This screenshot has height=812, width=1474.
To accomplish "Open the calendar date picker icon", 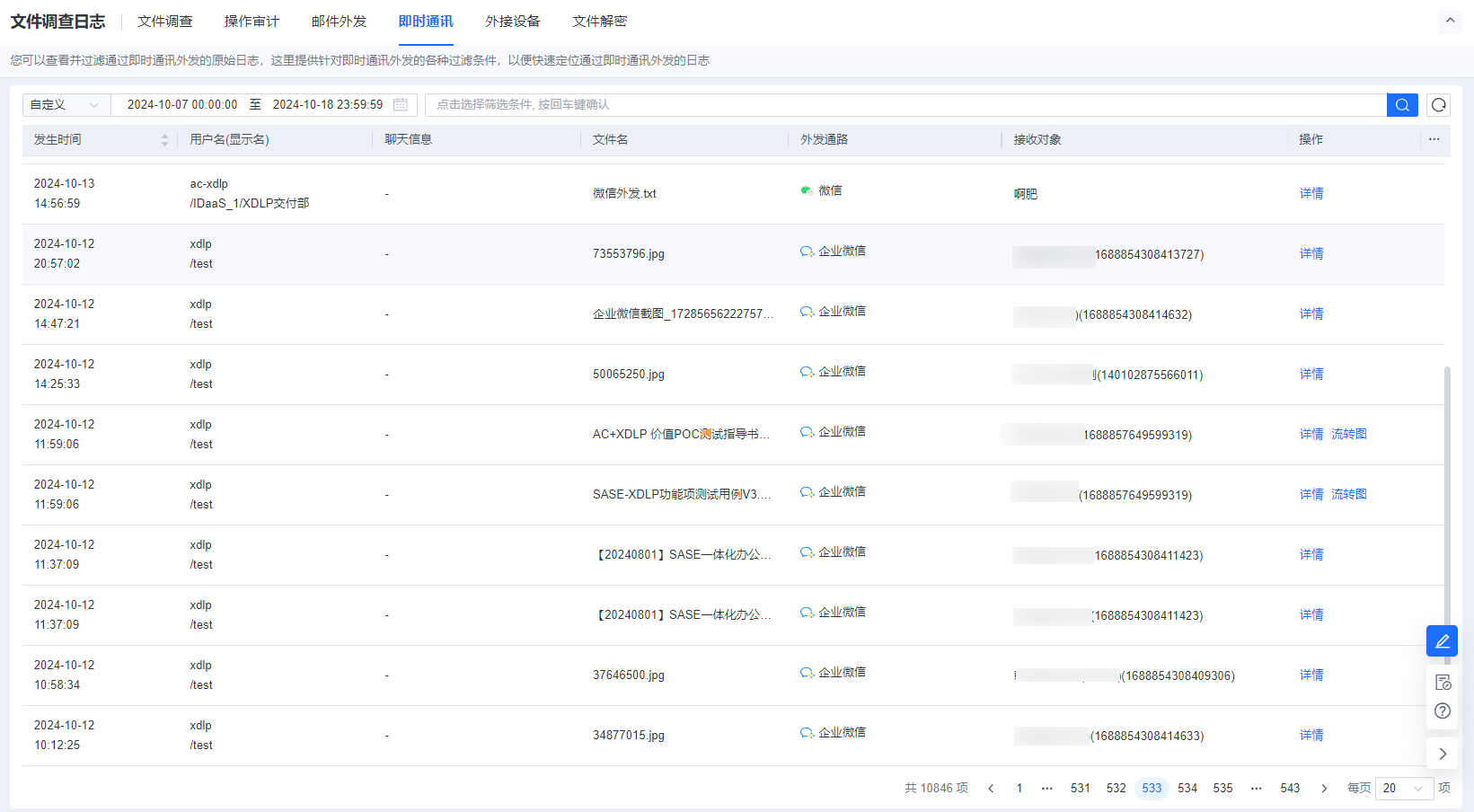I will tap(401, 105).
